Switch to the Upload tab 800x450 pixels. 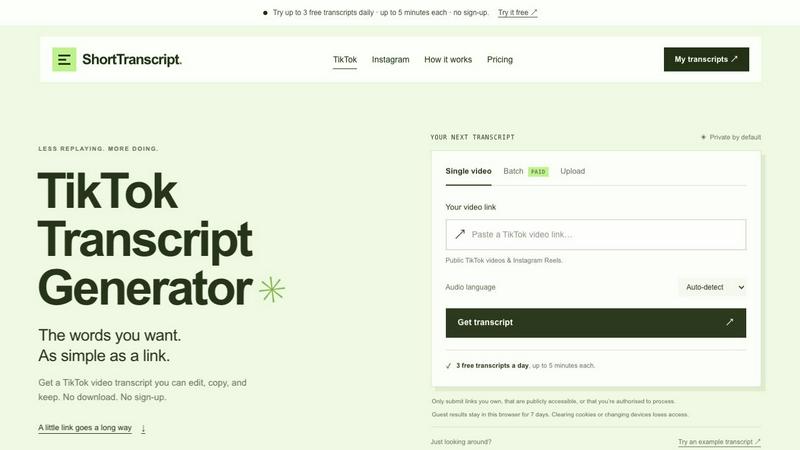572,171
